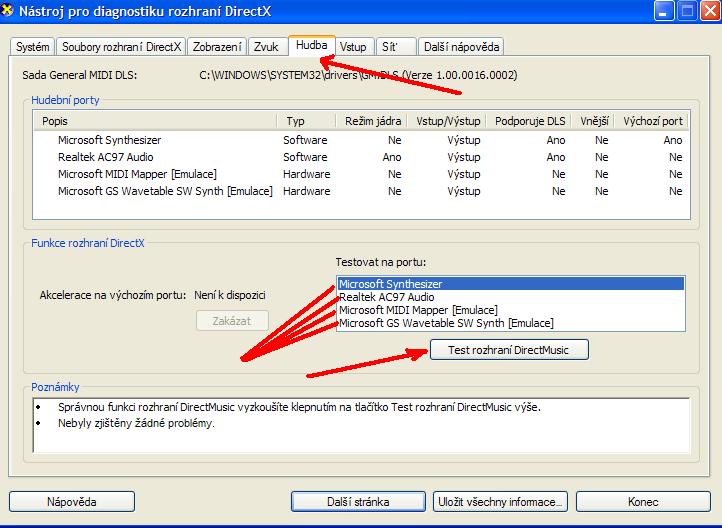
Task: Select the Hudba tab
Action: pyautogui.click(x=311, y=45)
